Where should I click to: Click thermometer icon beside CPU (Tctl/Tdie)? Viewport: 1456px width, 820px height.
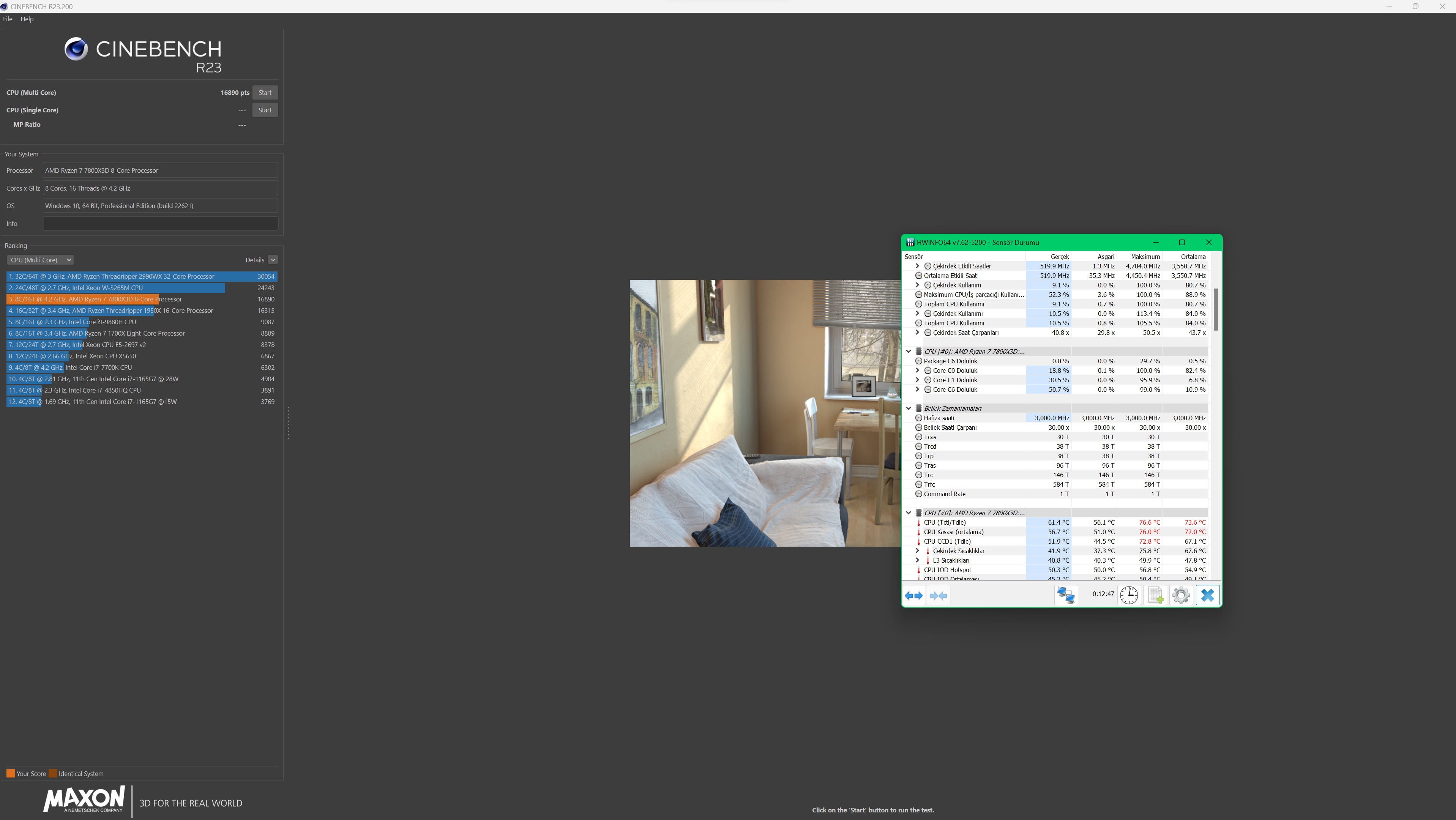tap(918, 523)
